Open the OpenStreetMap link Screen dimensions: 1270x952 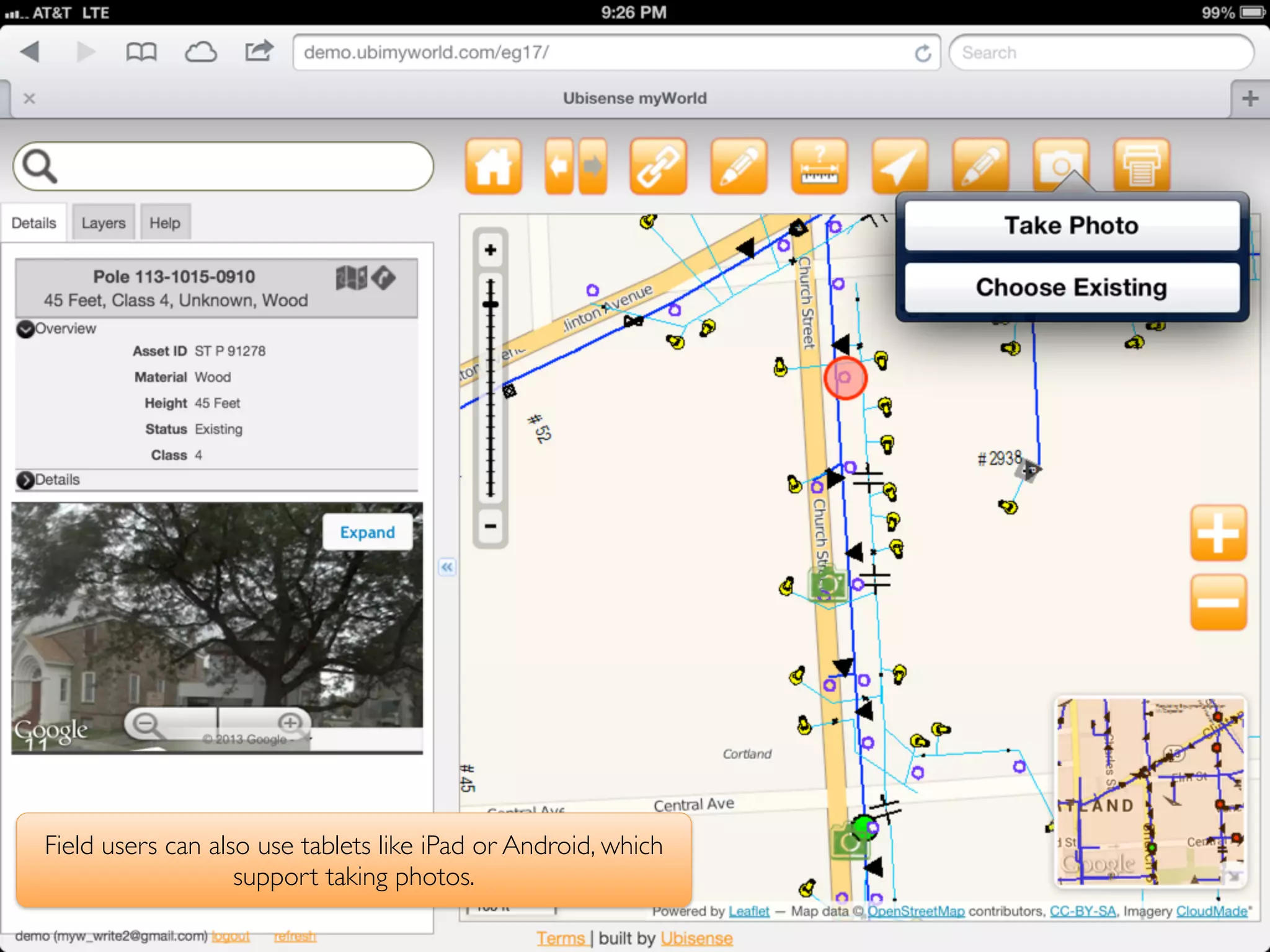click(x=916, y=911)
